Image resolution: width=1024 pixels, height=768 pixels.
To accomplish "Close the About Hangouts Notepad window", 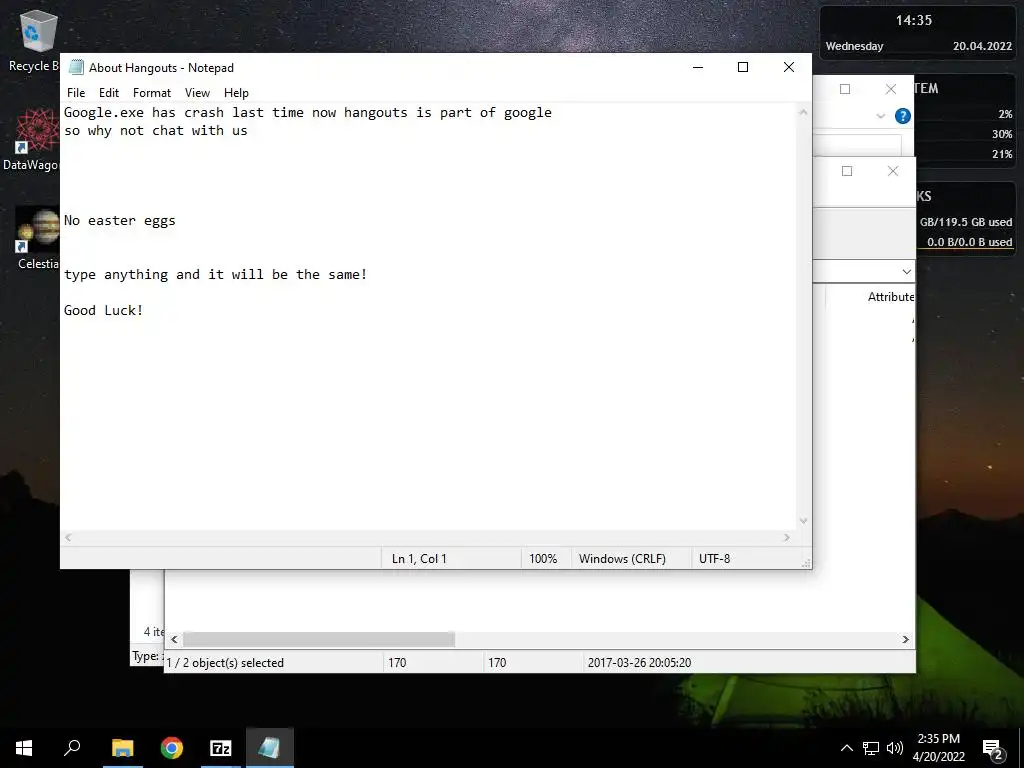I will (788, 67).
